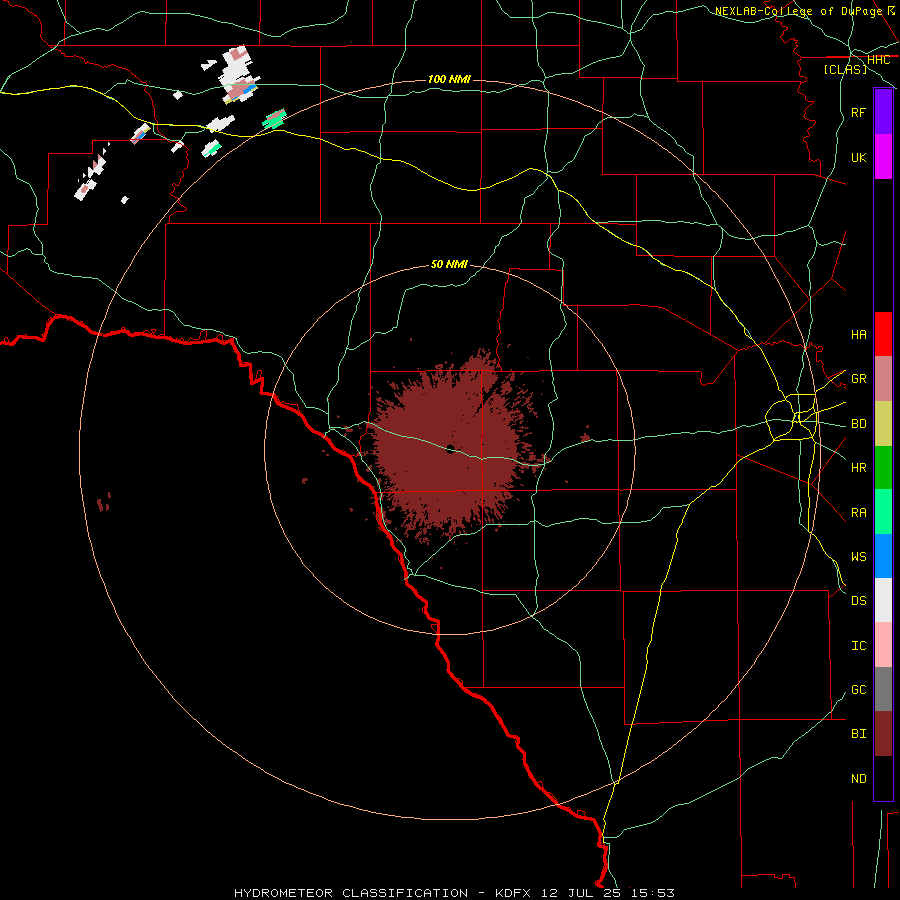Click the "RA" legend label

(x=858, y=512)
